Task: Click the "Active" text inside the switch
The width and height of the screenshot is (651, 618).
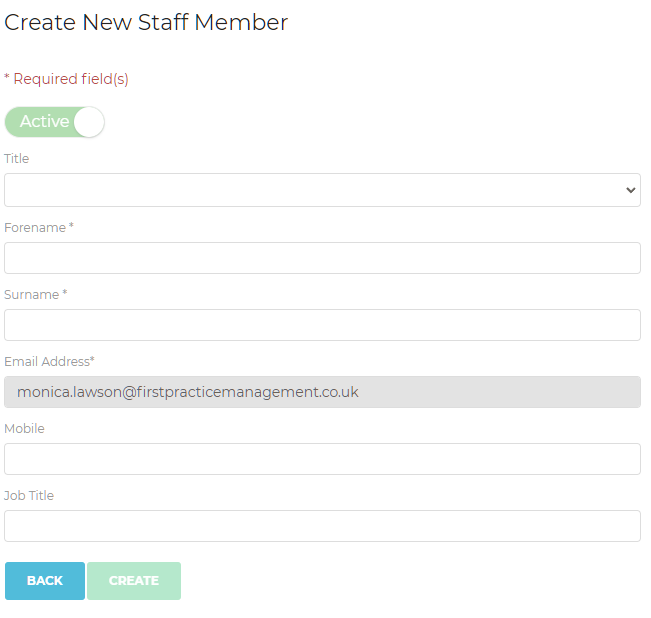Action: pyautogui.click(x=44, y=122)
